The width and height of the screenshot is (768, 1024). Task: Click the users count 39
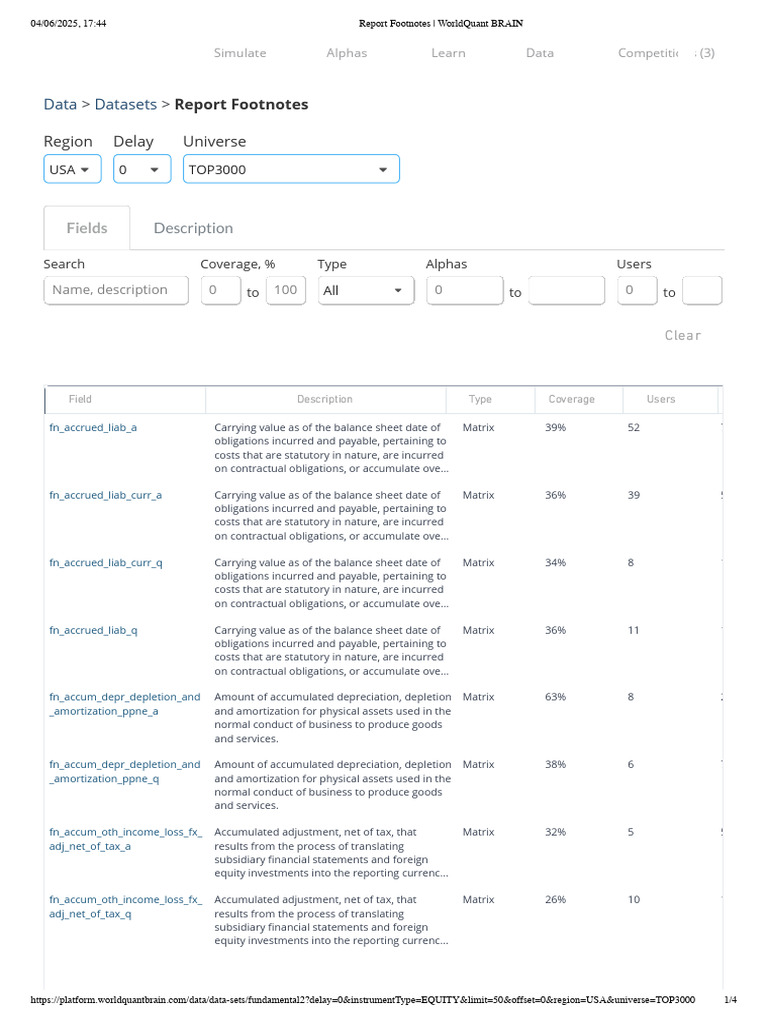click(633, 495)
